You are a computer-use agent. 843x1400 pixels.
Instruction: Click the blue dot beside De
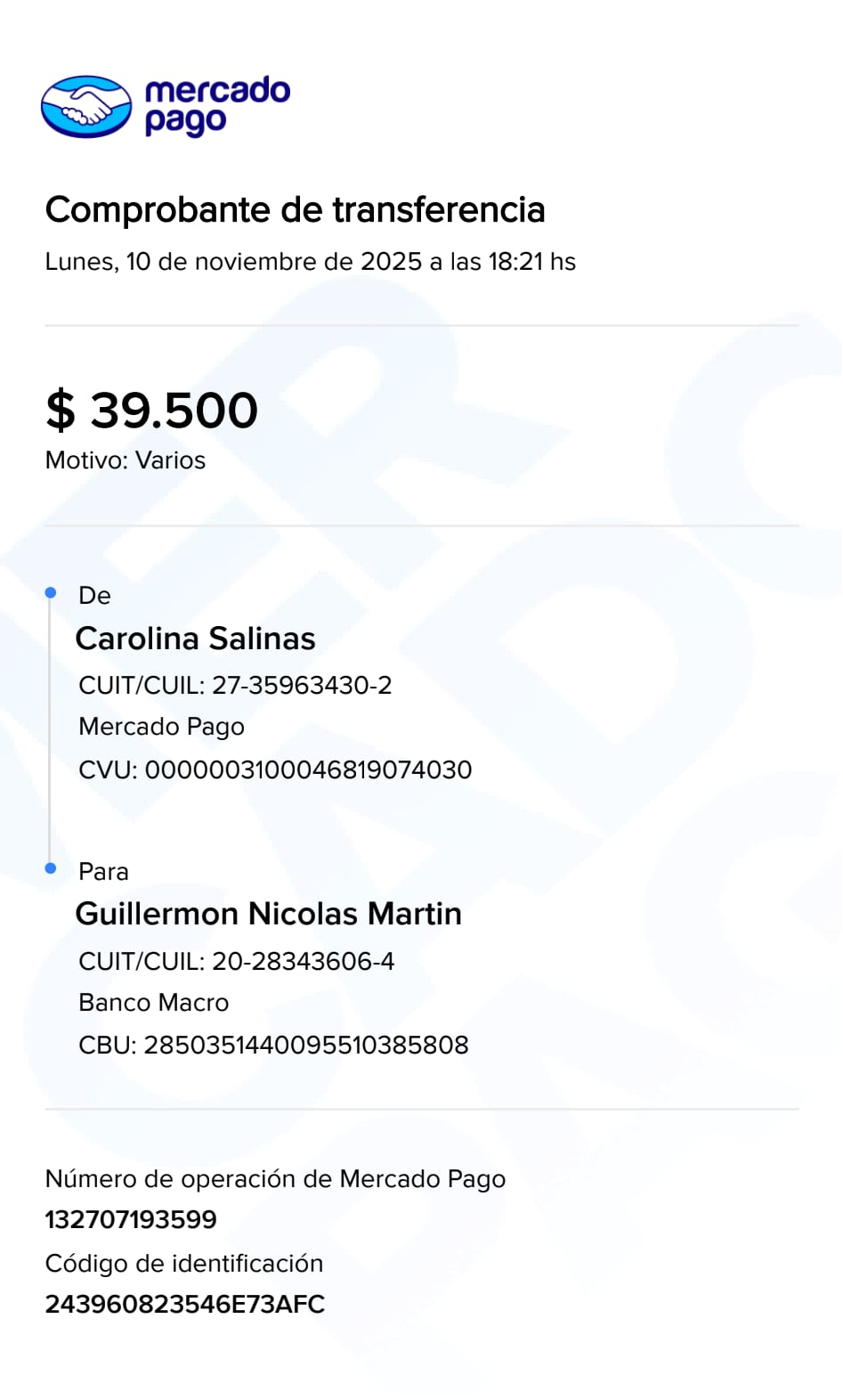click(51, 593)
